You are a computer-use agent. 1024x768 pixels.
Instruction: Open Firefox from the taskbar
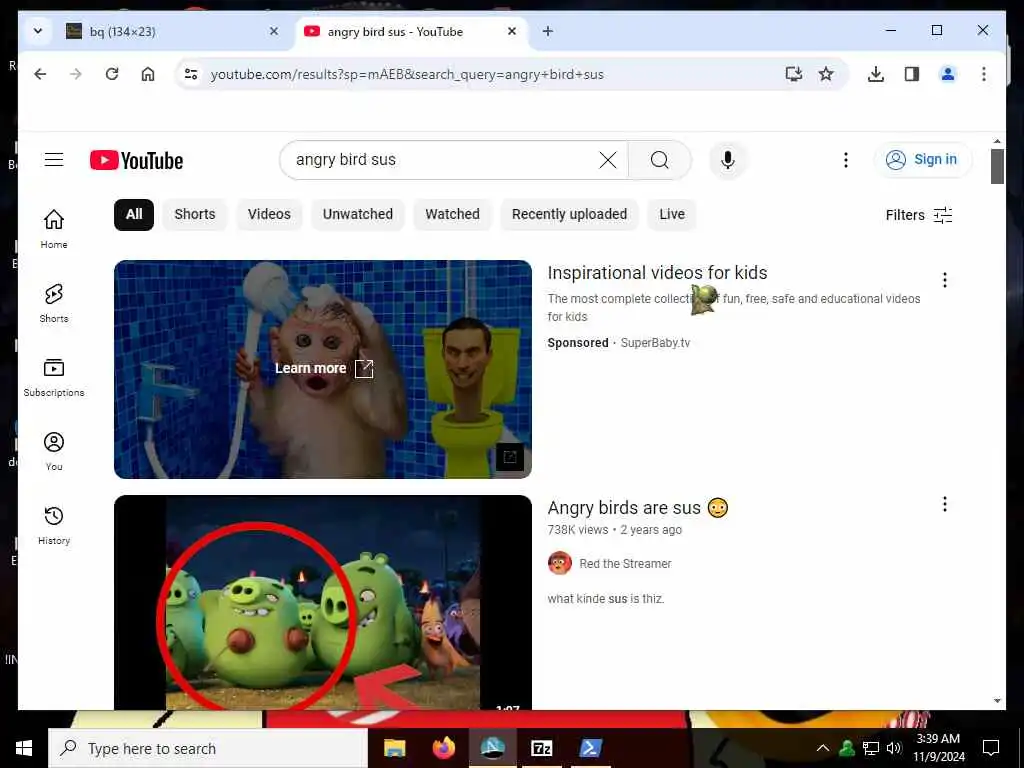pyautogui.click(x=443, y=748)
